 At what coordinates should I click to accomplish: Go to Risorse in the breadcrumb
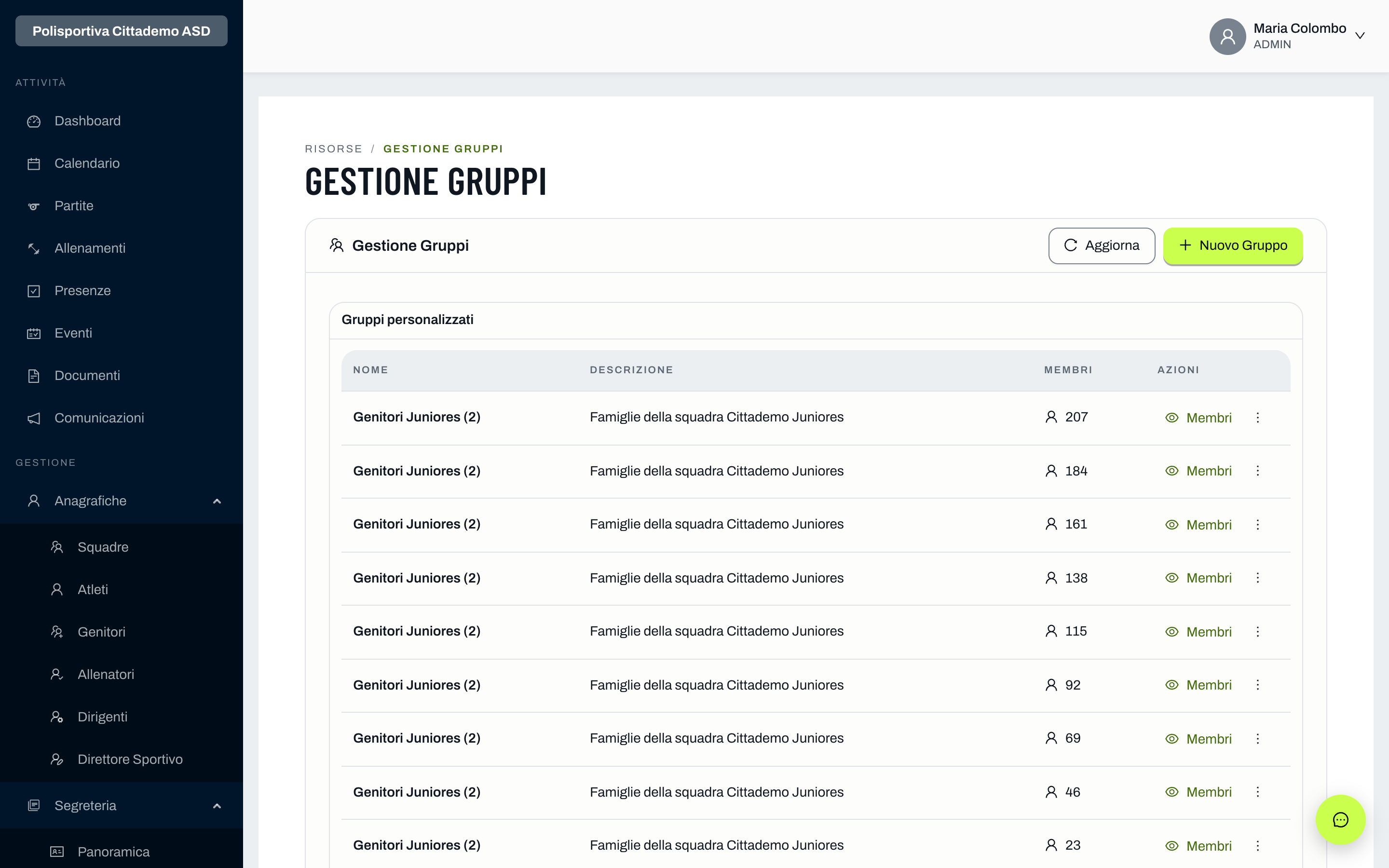333,149
